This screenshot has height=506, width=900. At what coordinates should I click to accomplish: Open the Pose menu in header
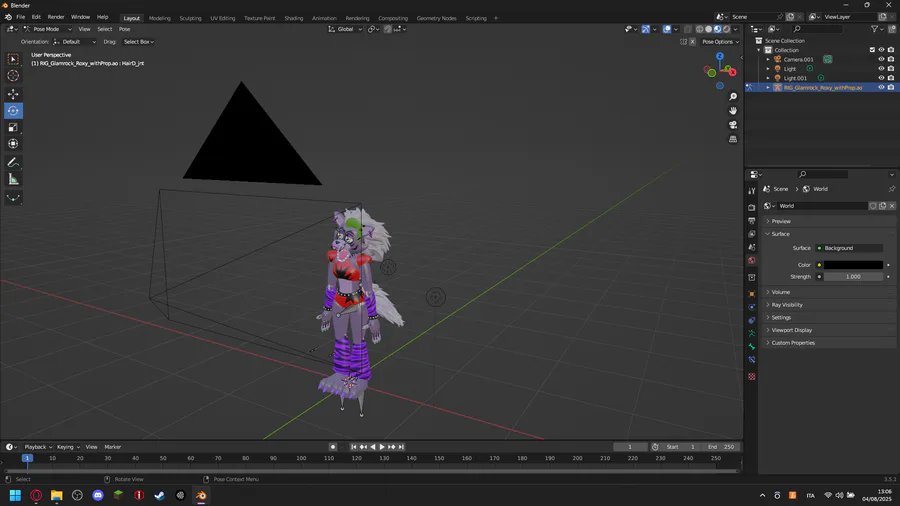(x=124, y=29)
